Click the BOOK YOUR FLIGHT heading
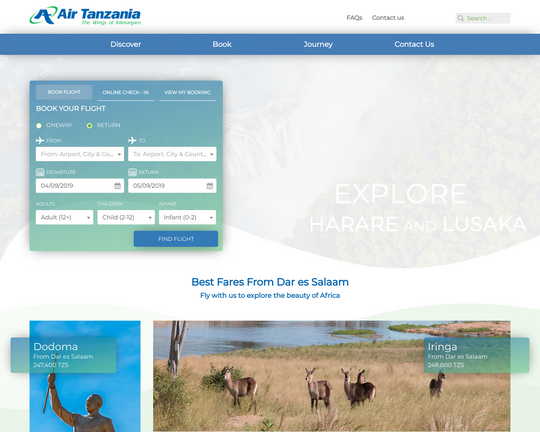Image resolution: width=540 pixels, height=432 pixels. point(71,109)
